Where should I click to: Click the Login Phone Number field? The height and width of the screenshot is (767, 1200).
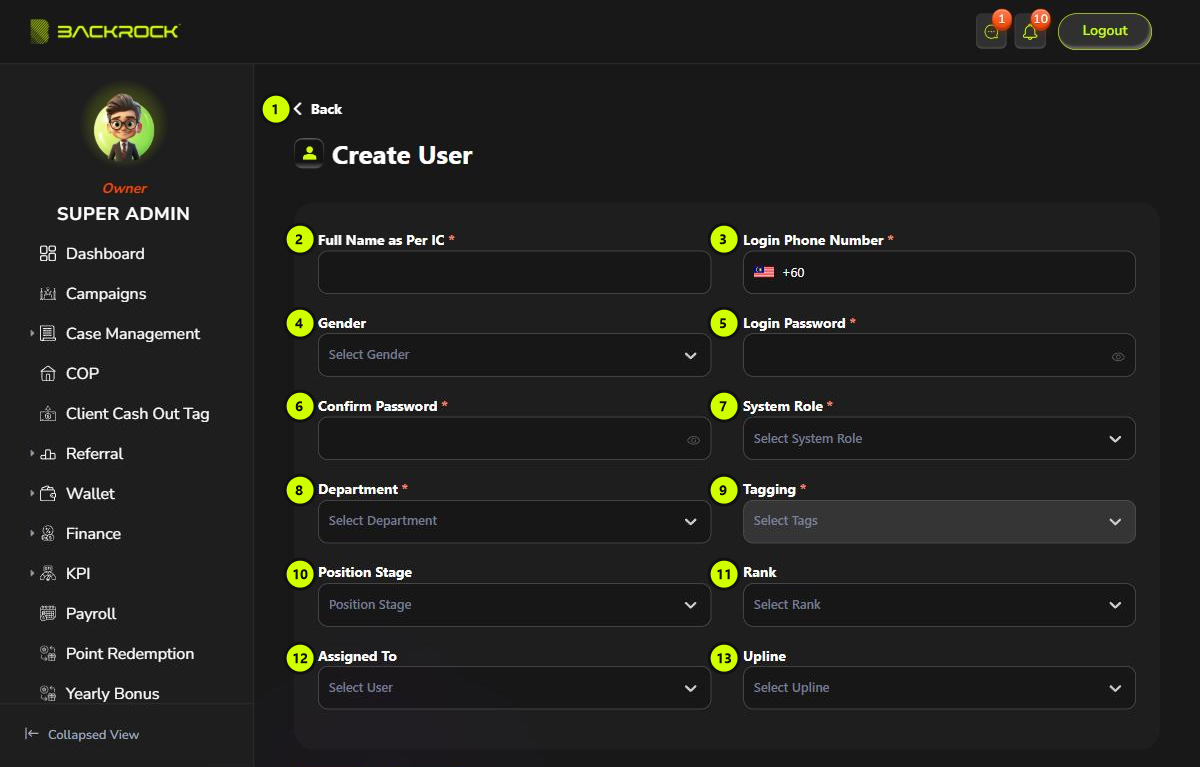coord(939,272)
